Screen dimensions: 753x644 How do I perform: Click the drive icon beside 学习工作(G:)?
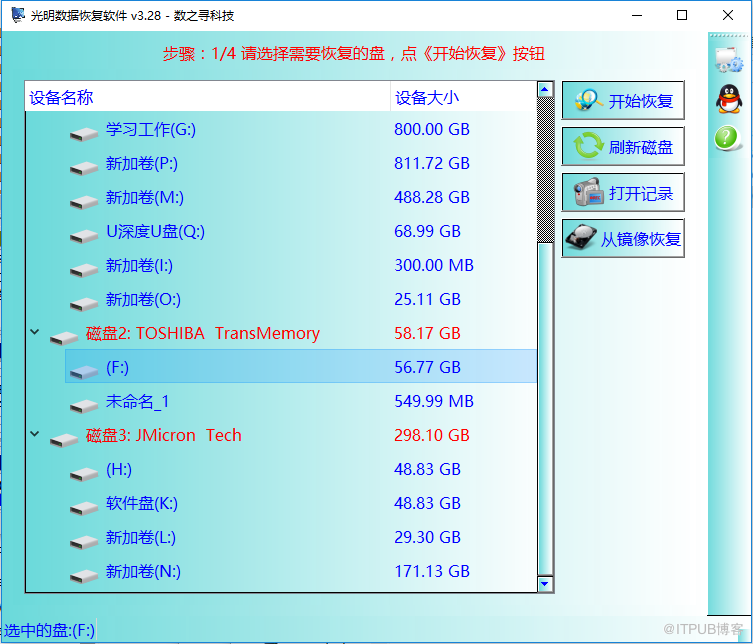(84, 134)
